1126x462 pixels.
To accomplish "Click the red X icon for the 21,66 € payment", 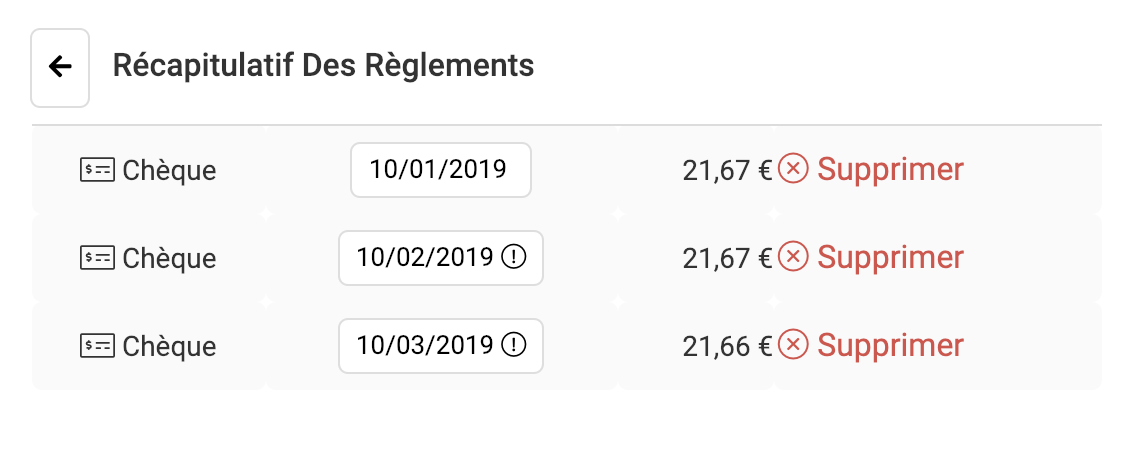I will click(794, 345).
